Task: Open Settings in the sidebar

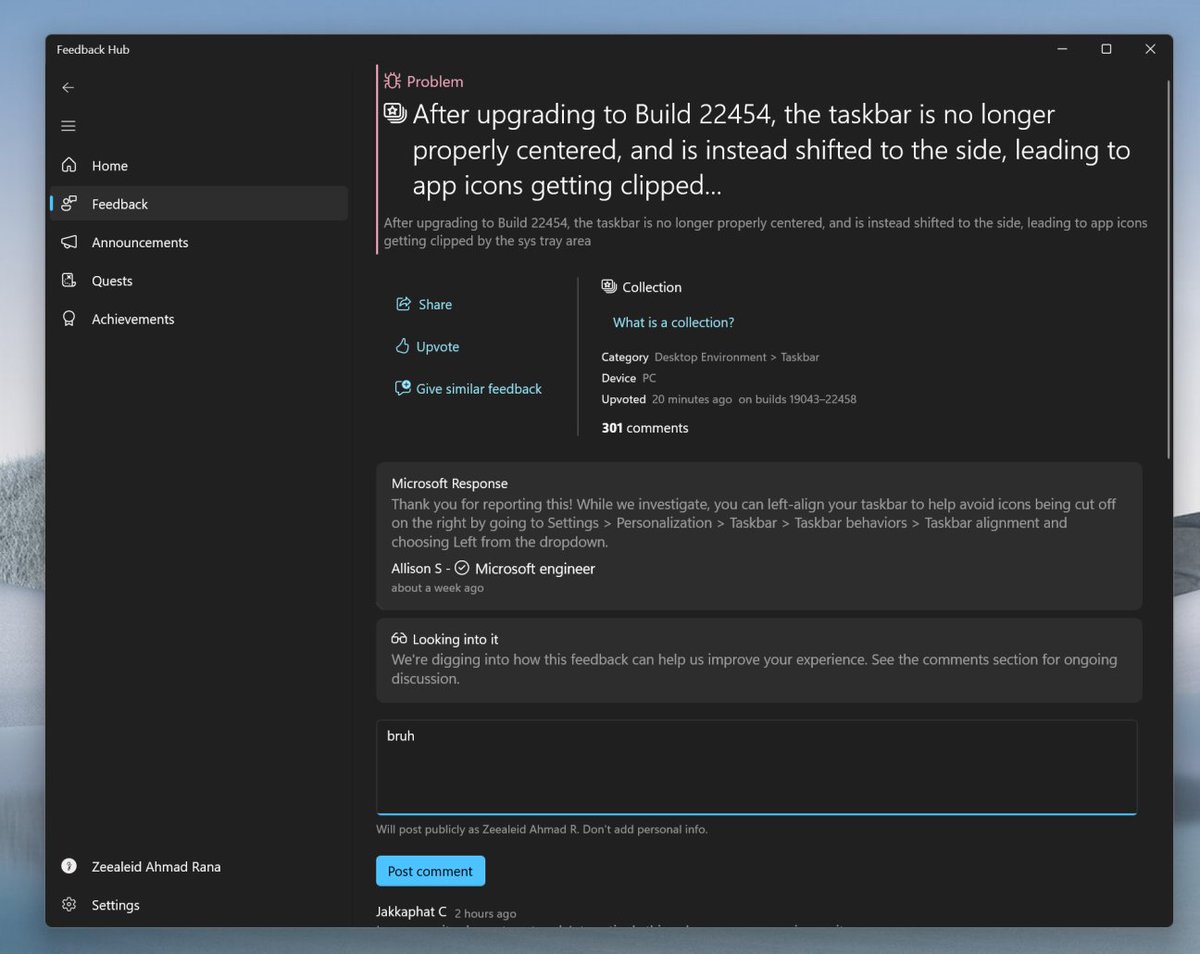Action: click(199, 905)
